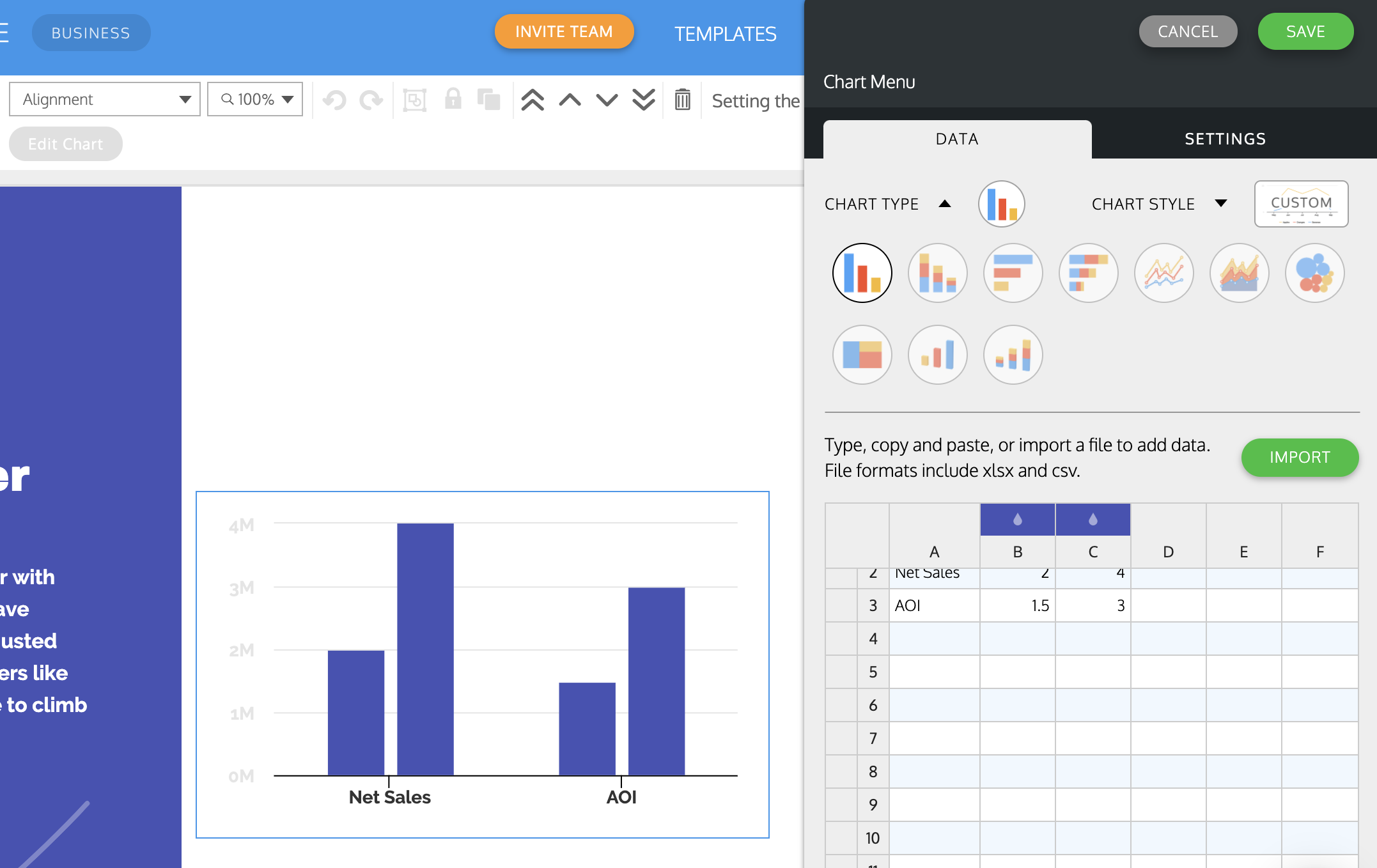Click the undo icon in the toolbar
The image size is (1377, 868).
[334, 100]
